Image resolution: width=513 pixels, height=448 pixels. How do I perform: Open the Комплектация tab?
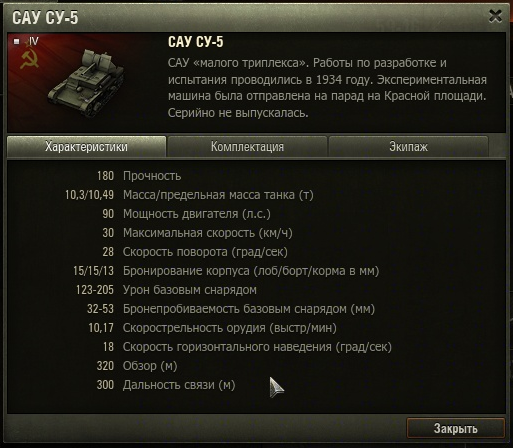247,147
